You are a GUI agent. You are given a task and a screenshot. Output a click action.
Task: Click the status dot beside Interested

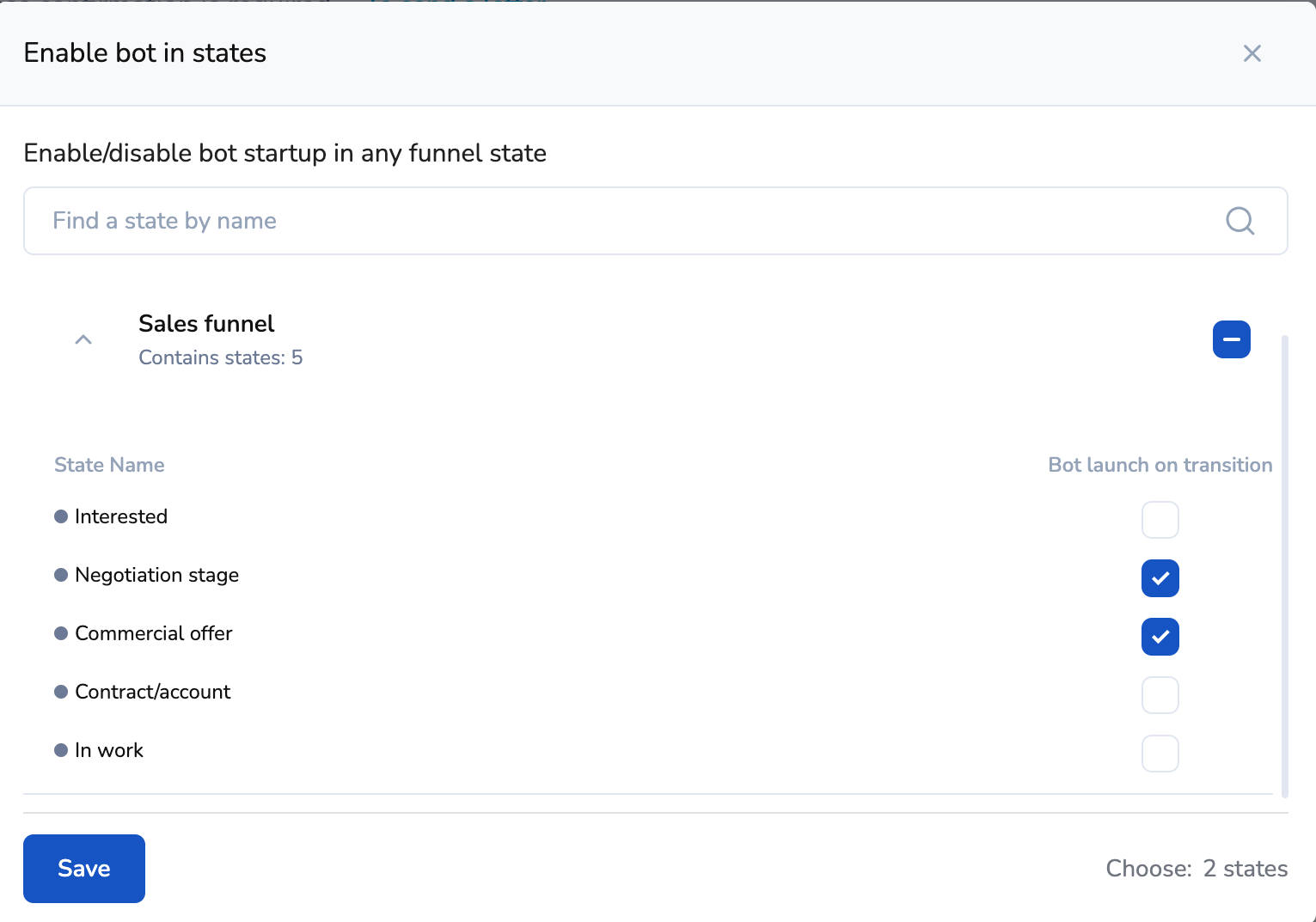click(x=61, y=516)
